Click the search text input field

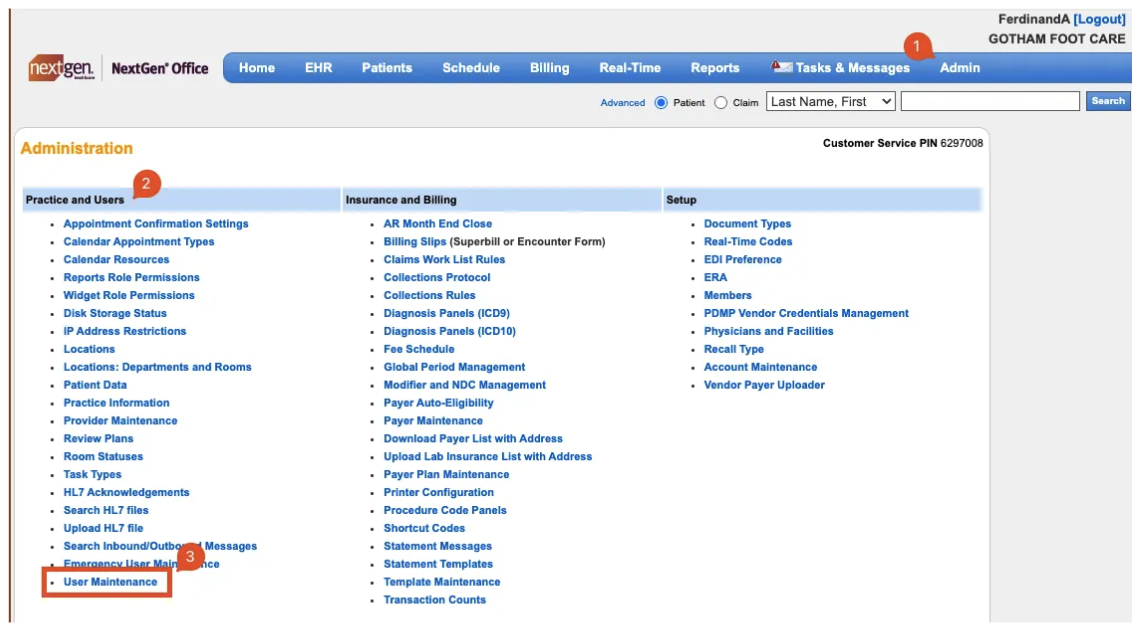tap(990, 102)
